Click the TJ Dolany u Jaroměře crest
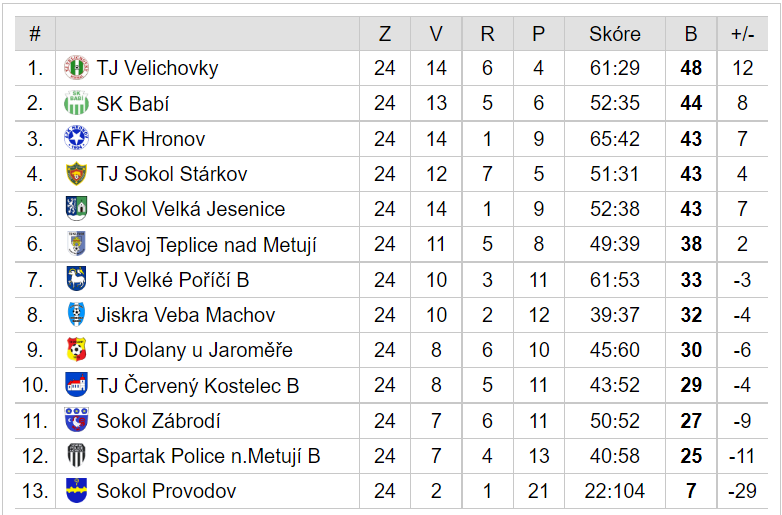 point(76,350)
